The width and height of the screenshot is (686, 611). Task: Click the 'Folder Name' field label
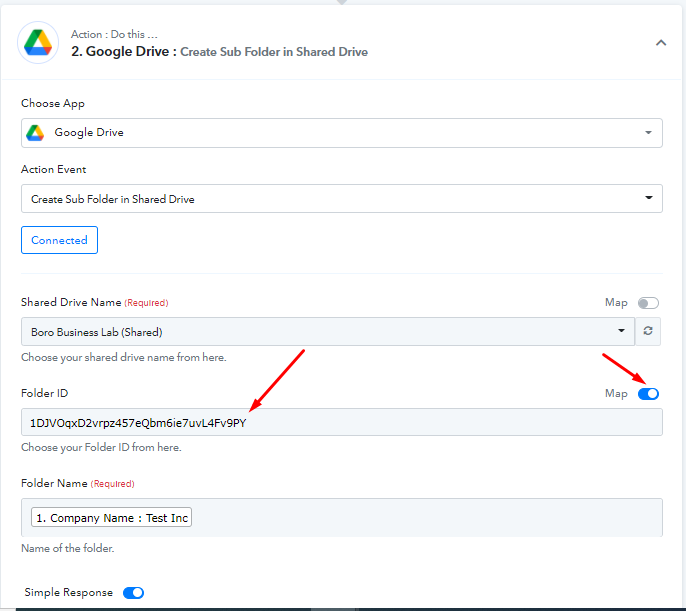coord(54,483)
